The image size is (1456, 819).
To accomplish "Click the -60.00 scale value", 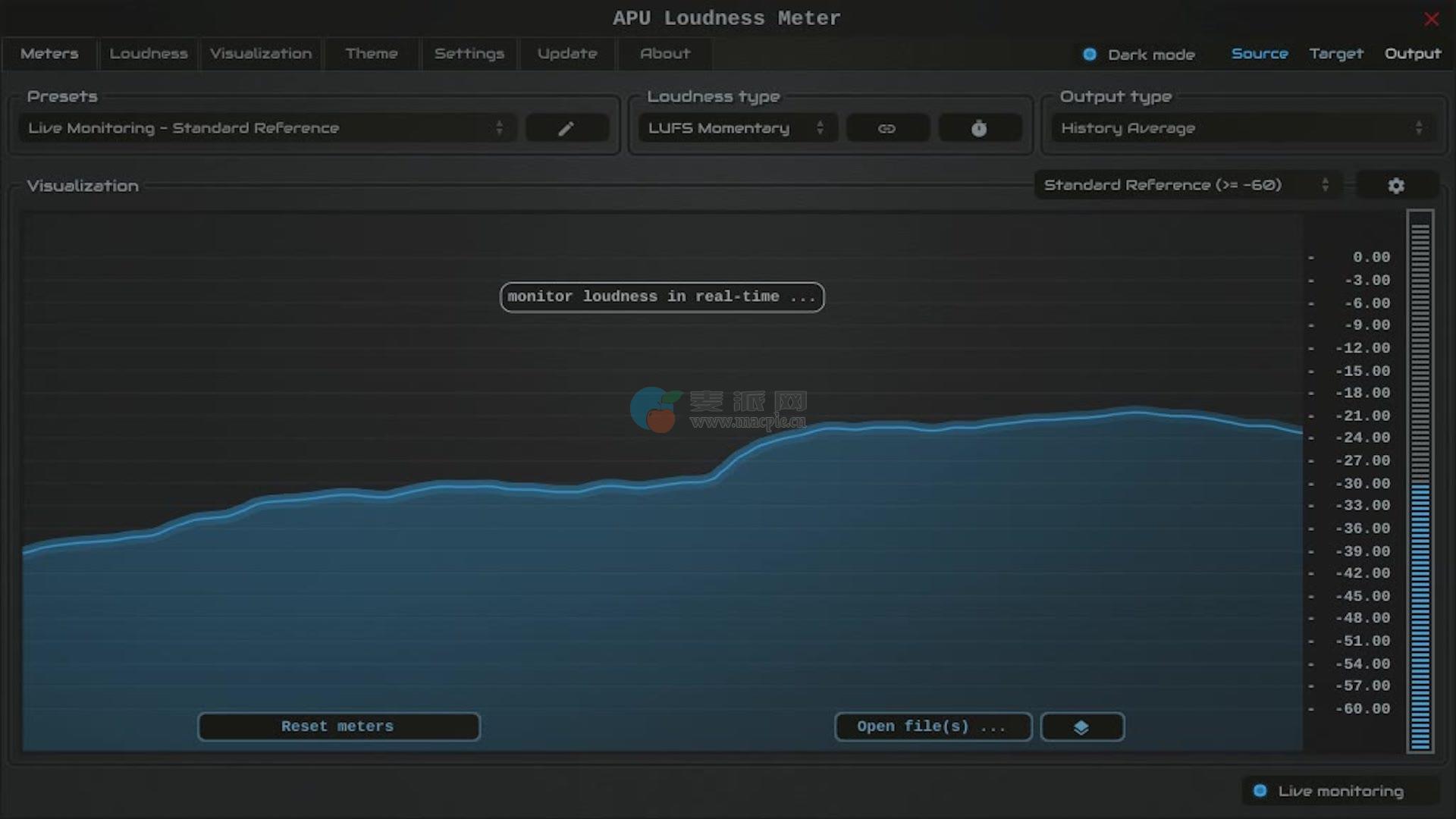I will coord(1363,708).
